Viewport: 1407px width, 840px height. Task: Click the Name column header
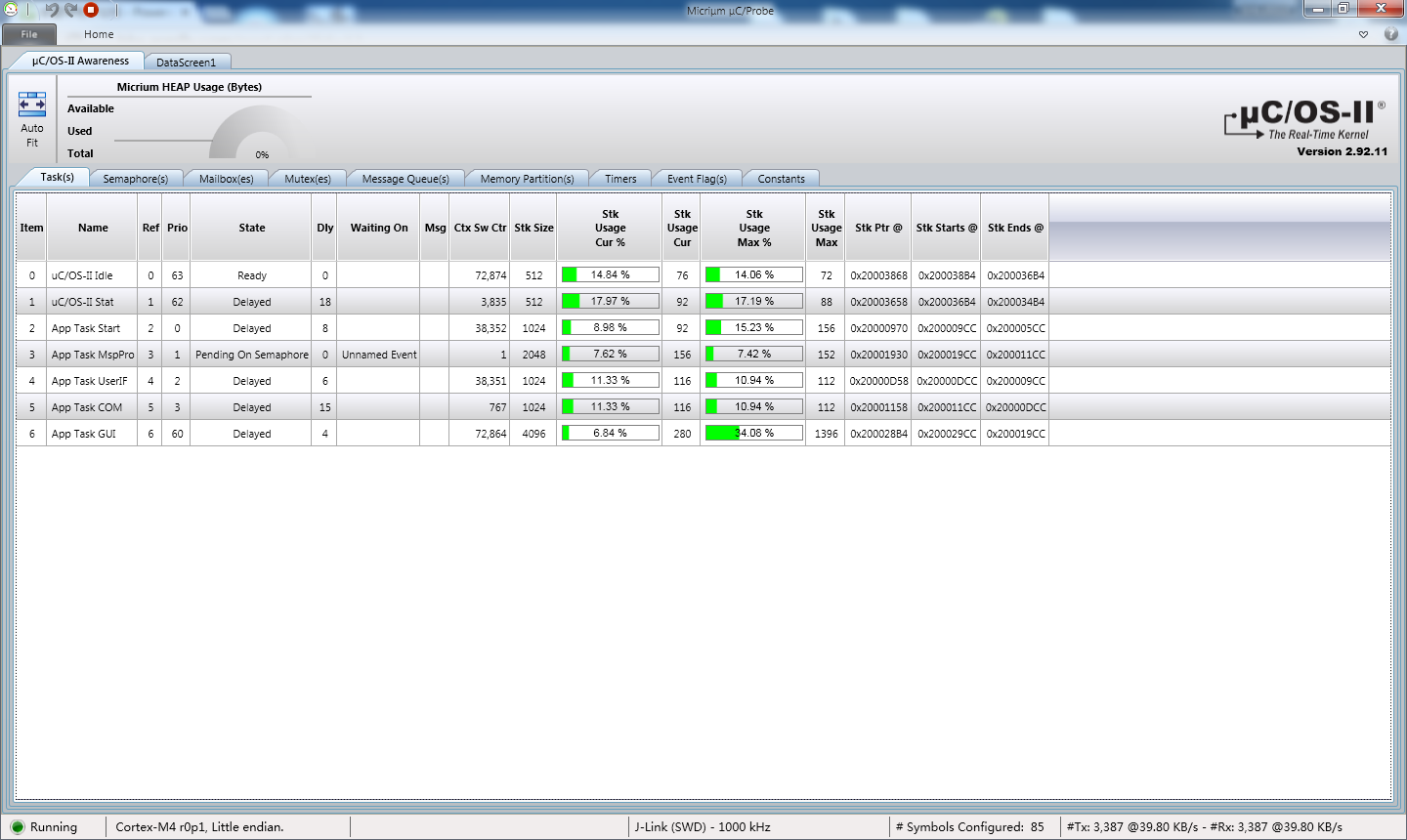(93, 228)
